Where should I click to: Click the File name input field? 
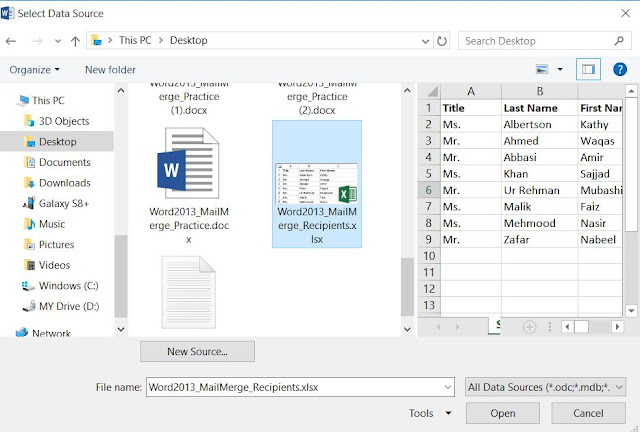pos(300,387)
